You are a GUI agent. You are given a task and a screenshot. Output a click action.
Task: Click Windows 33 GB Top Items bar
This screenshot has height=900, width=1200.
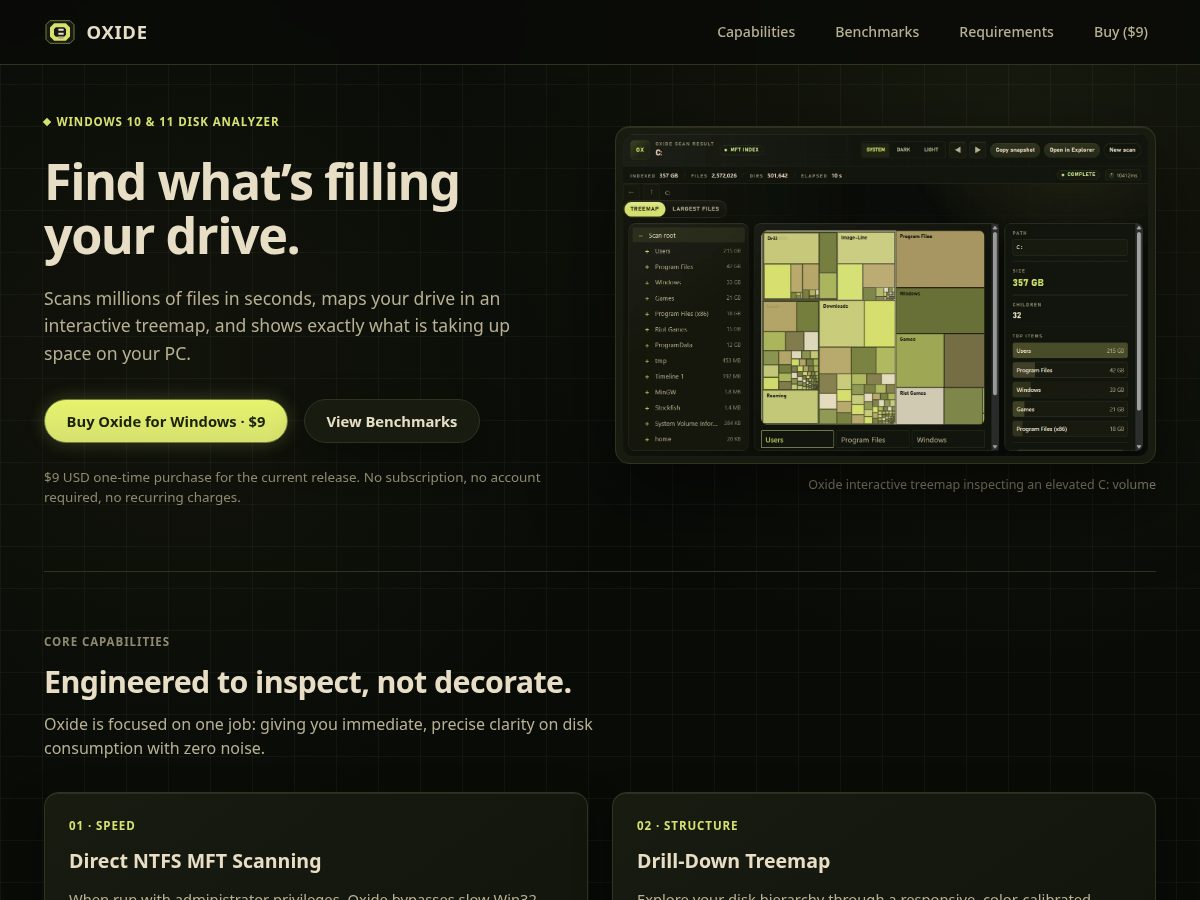pyautogui.click(x=1070, y=390)
